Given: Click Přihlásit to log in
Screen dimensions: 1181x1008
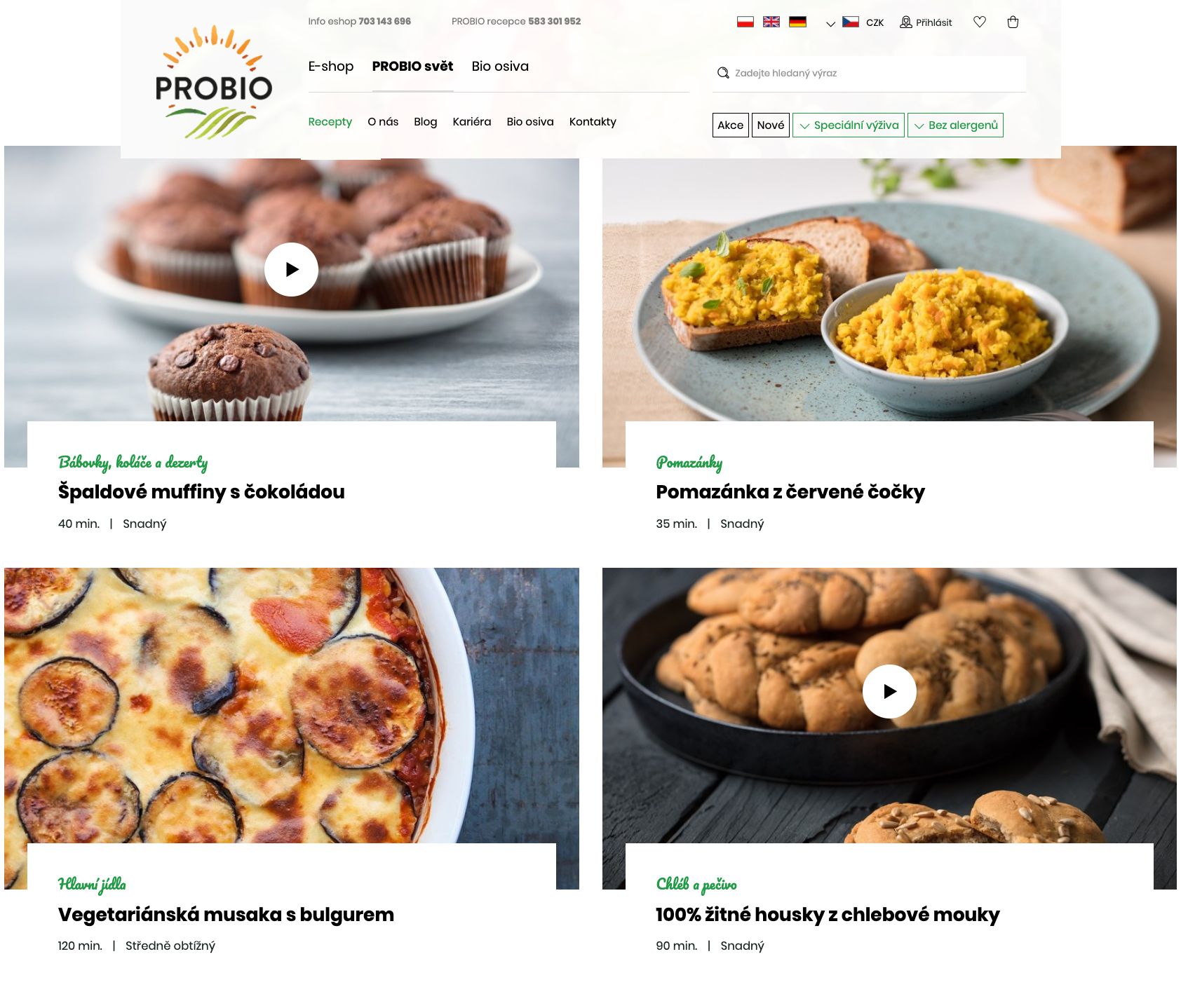Looking at the screenshot, I should click(926, 22).
